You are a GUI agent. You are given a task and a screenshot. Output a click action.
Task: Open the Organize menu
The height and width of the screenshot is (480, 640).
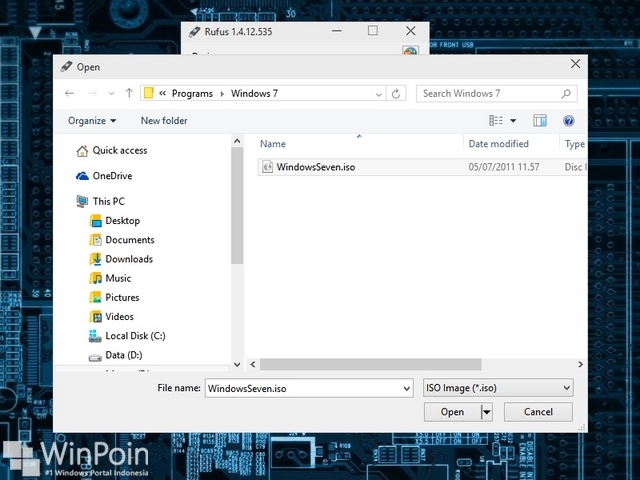tap(92, 121)
